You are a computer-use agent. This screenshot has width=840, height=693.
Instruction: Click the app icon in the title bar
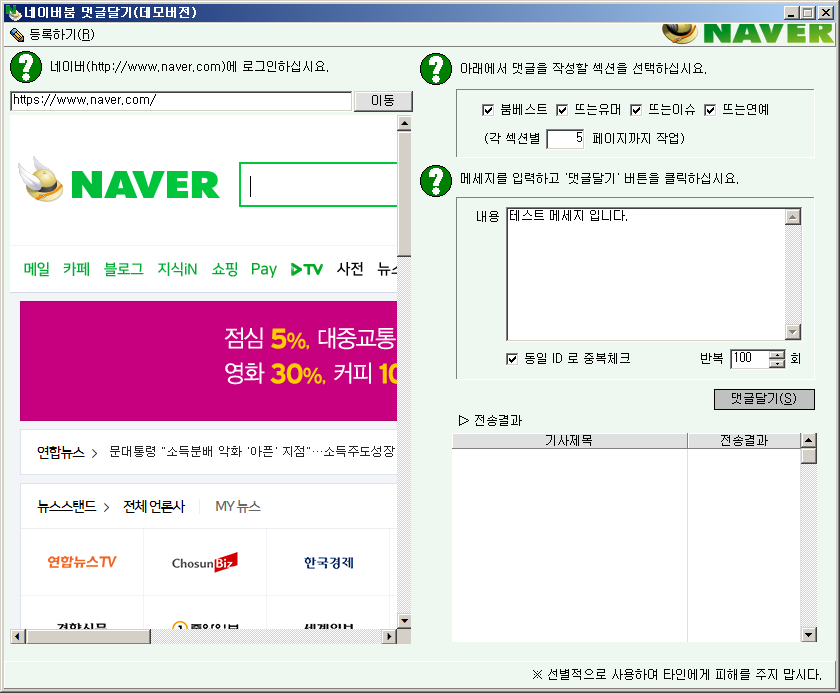tap(12, 13)
